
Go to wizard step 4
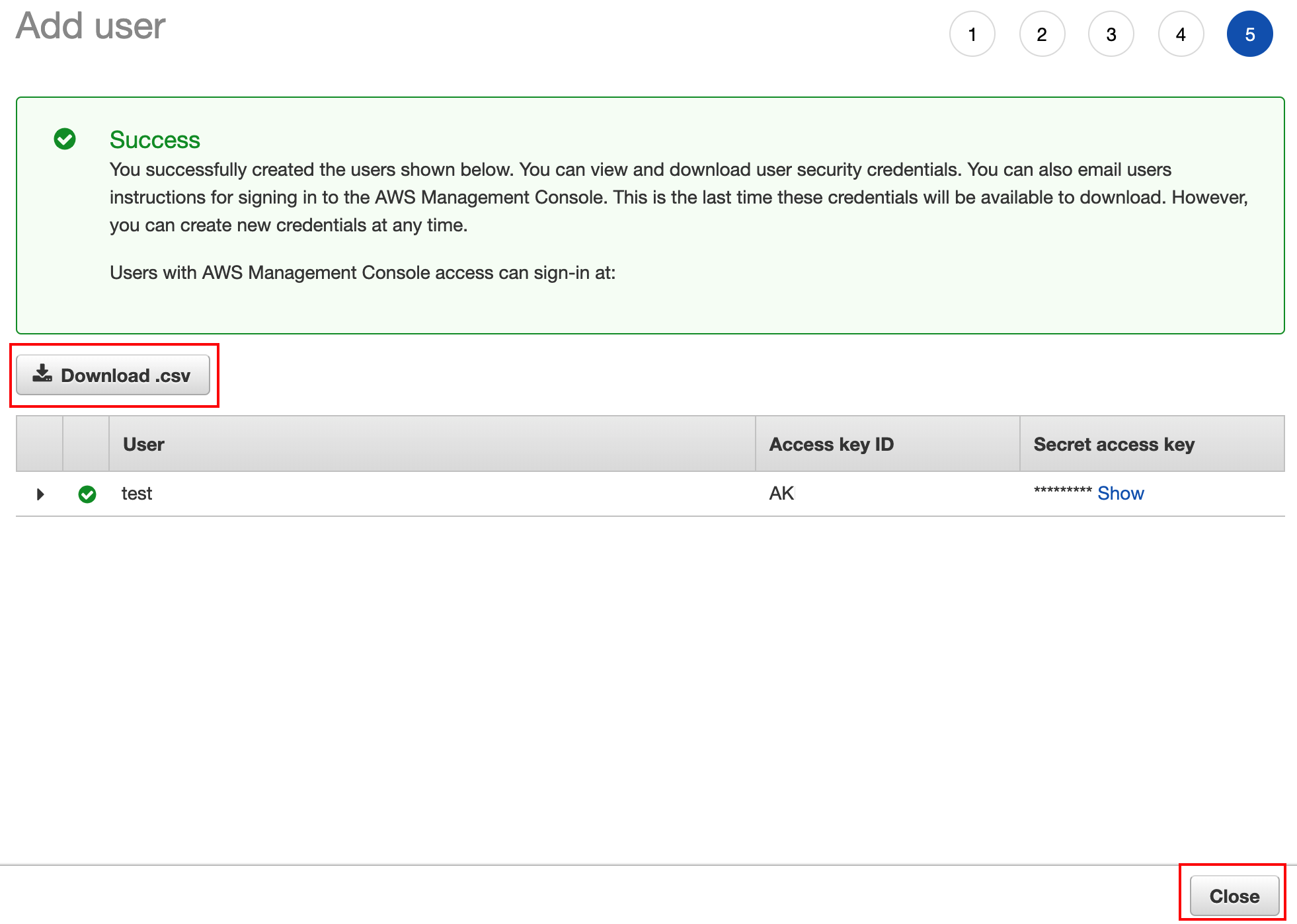(1181, 34)
